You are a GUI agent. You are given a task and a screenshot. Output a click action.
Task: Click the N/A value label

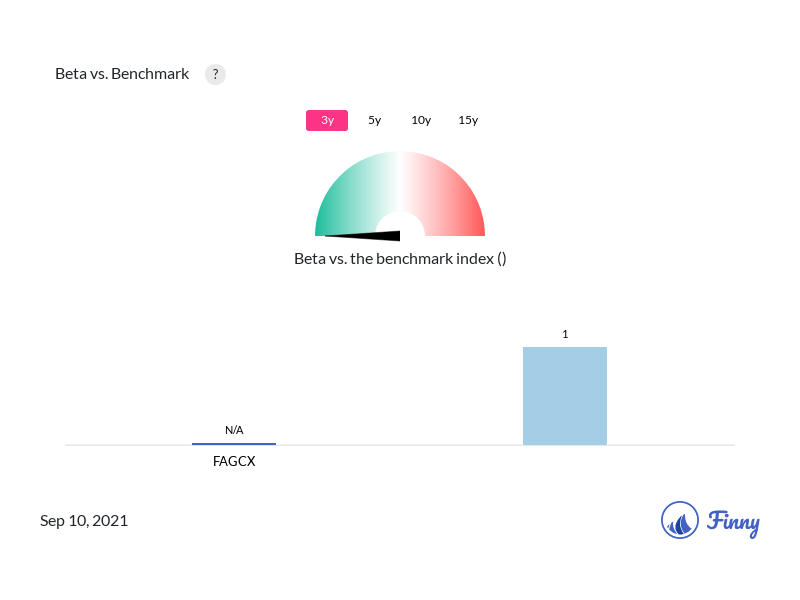pos(234,430)
